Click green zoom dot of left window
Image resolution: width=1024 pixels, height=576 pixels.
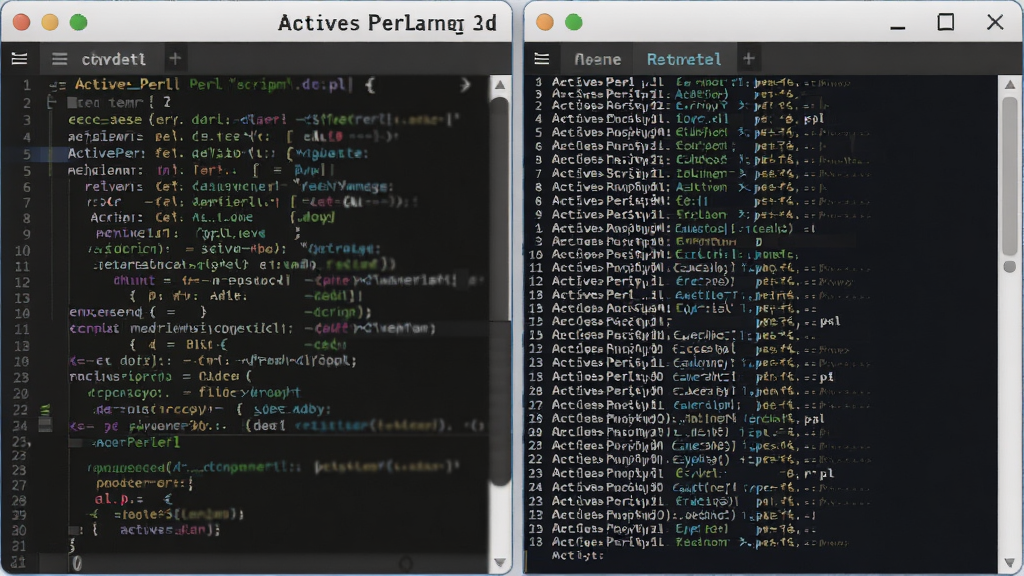[x=78, y=22]
